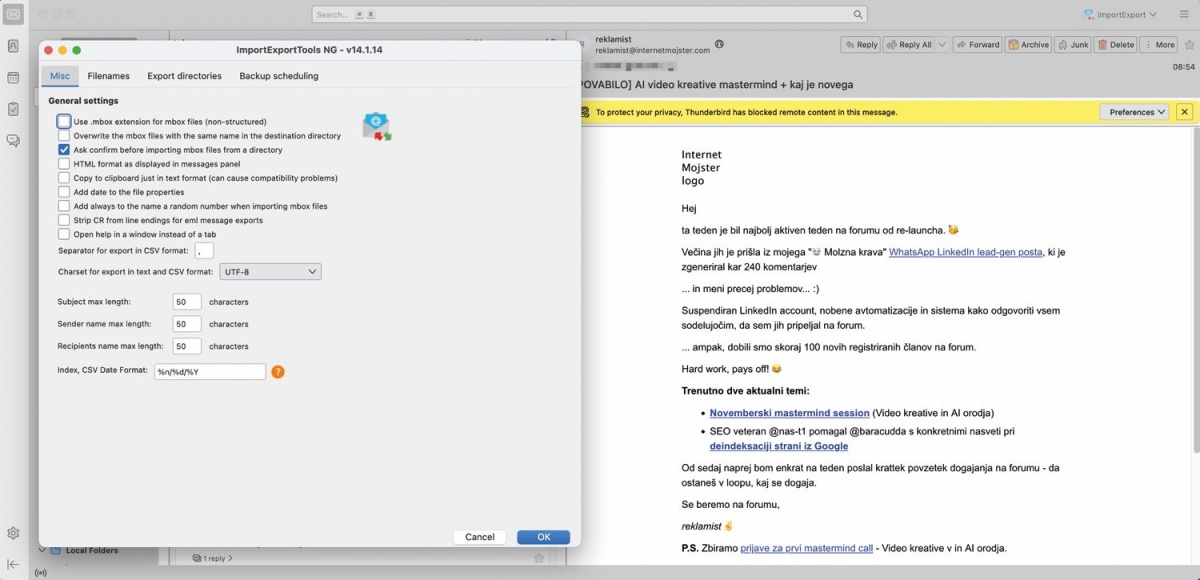The height and width of the screenshot is (580, 1200).
Task: Expand the Reply All dropdown arrow
Action: coord(941,45)
